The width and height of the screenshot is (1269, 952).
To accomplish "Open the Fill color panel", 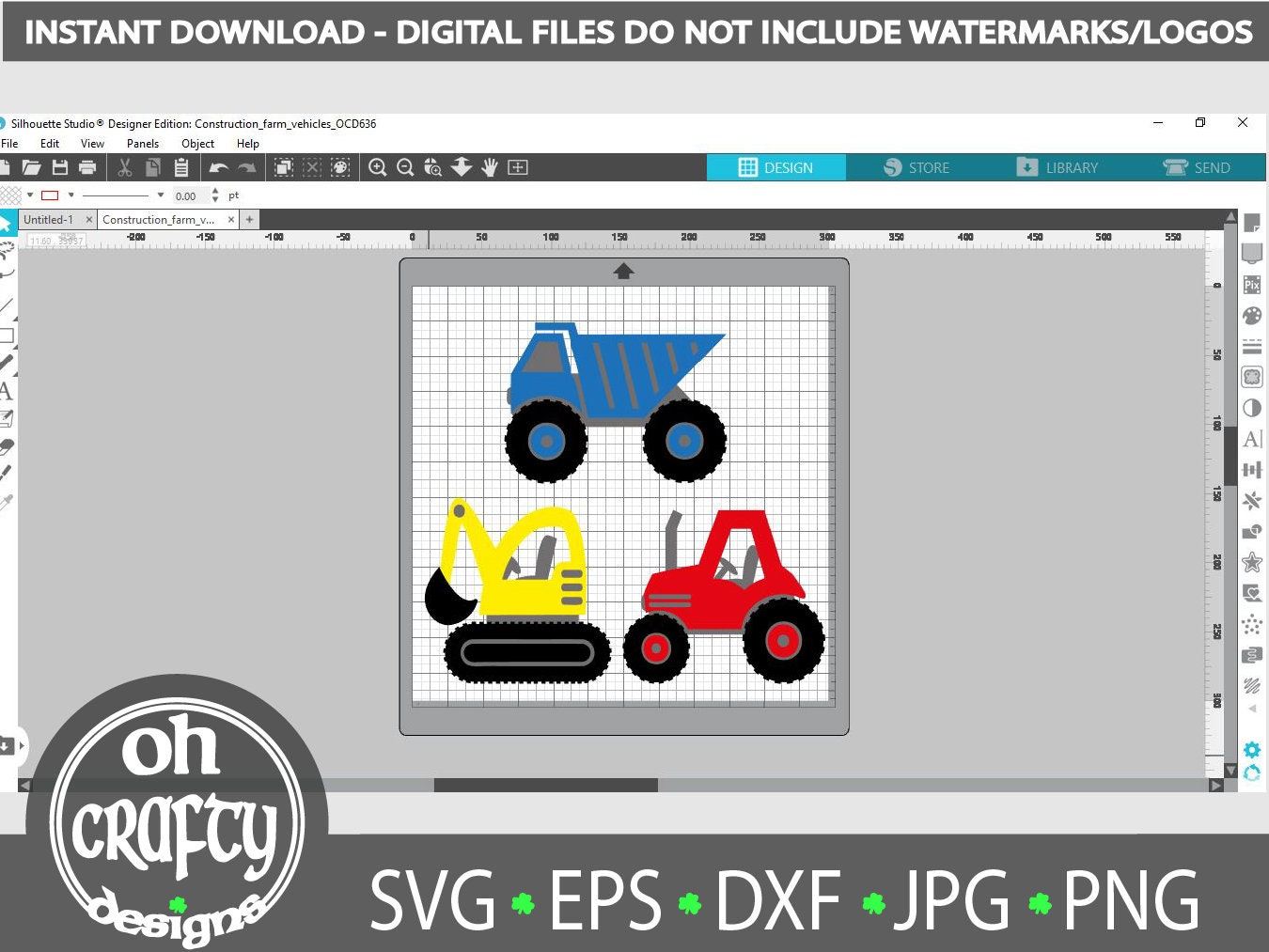I will [x=1252, y=315].
